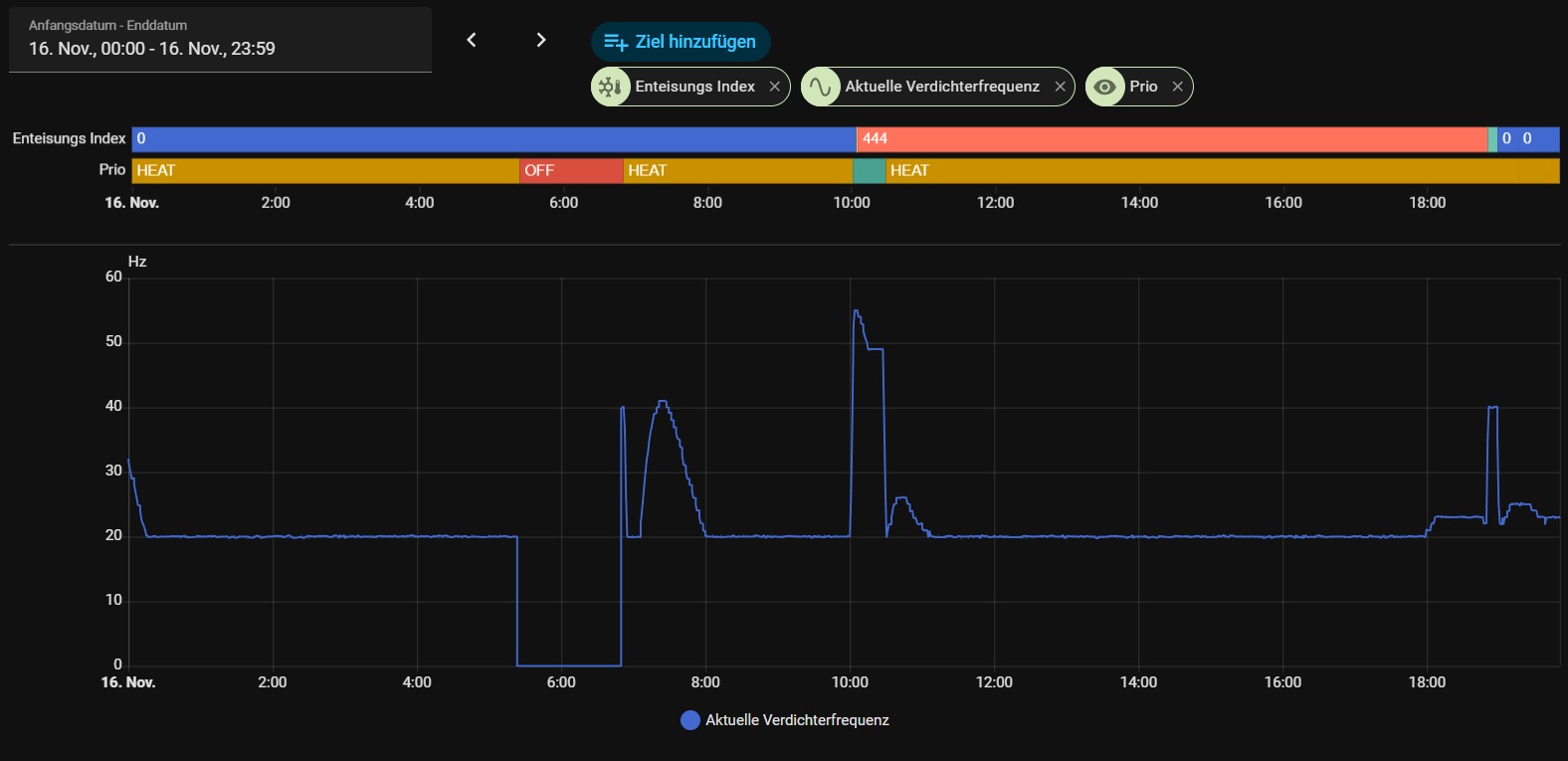Remove the Prio chip
This screenshot has height=761, width=1568.
coord(1178,87)
